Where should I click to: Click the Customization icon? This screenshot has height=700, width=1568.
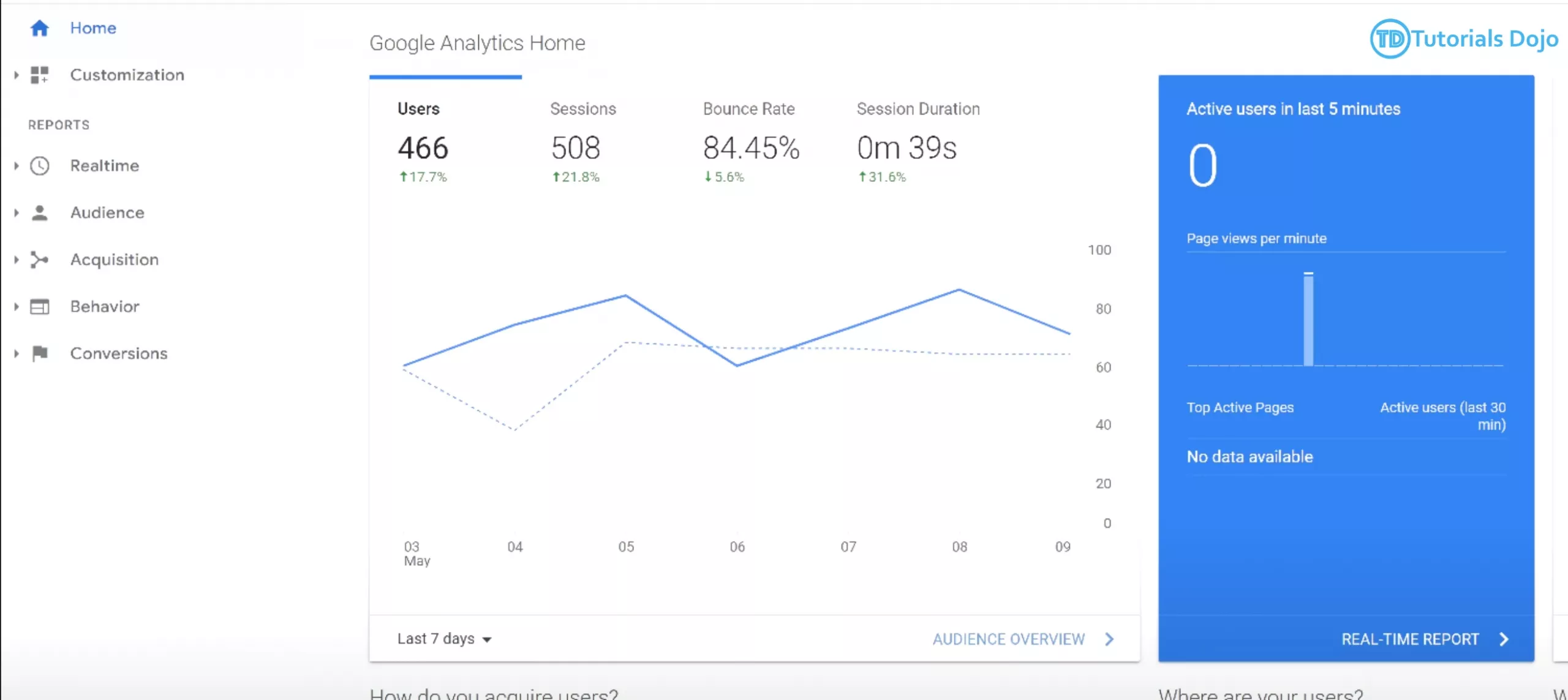coord(40,75)
